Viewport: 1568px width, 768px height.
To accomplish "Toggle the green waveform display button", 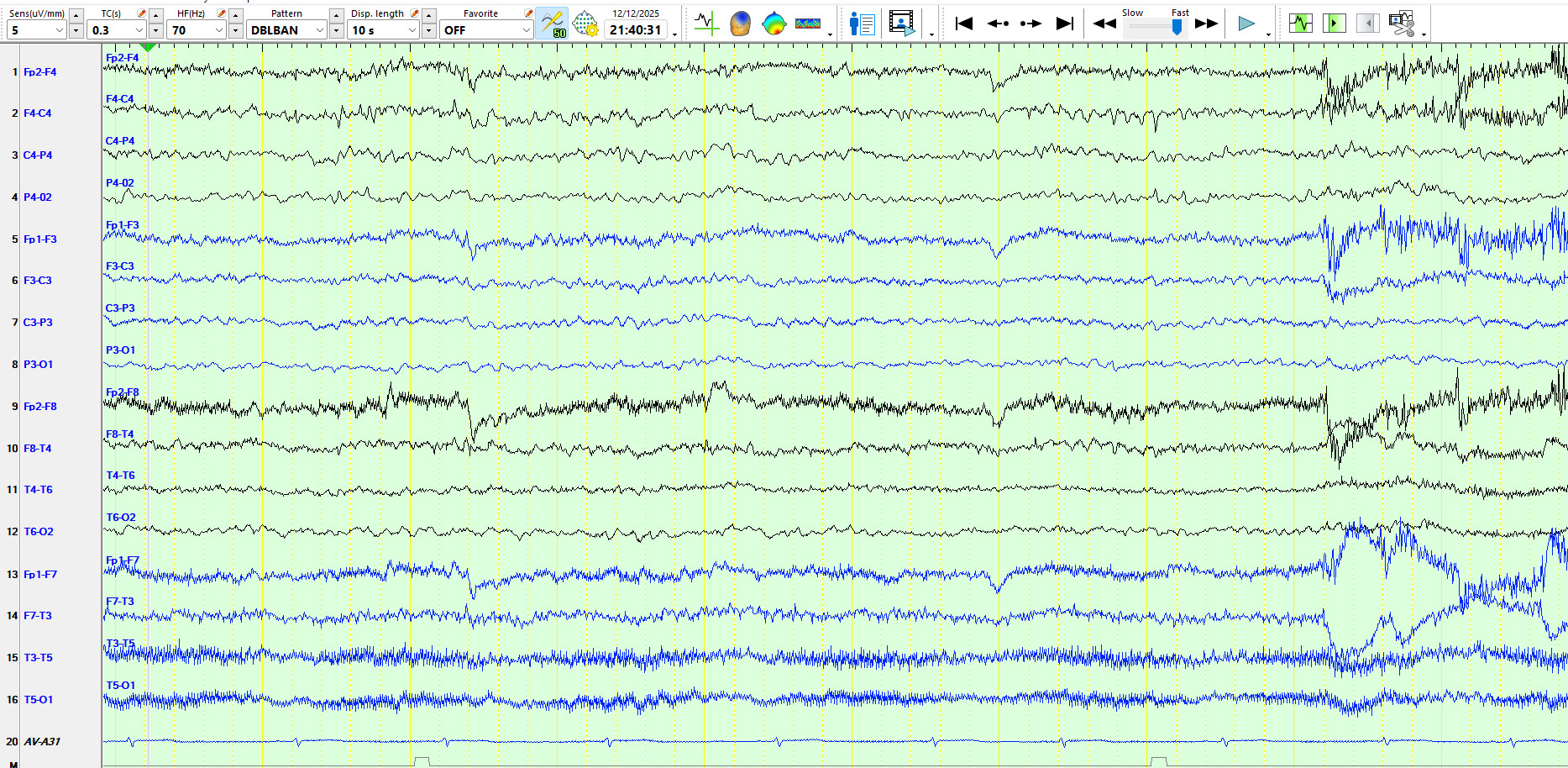I will pyautogui.click(x=1300, y=24).
